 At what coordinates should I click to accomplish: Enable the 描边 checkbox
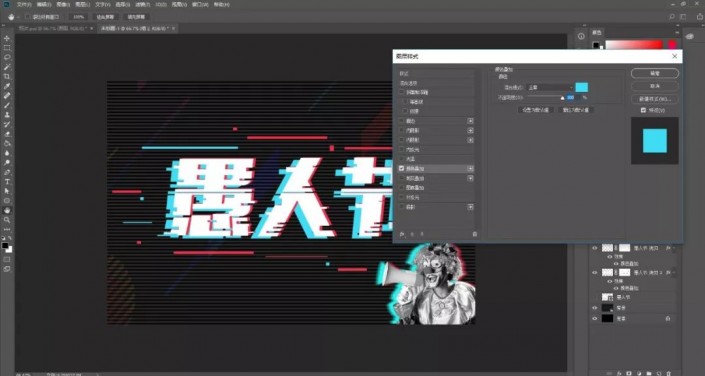point(402,121)
